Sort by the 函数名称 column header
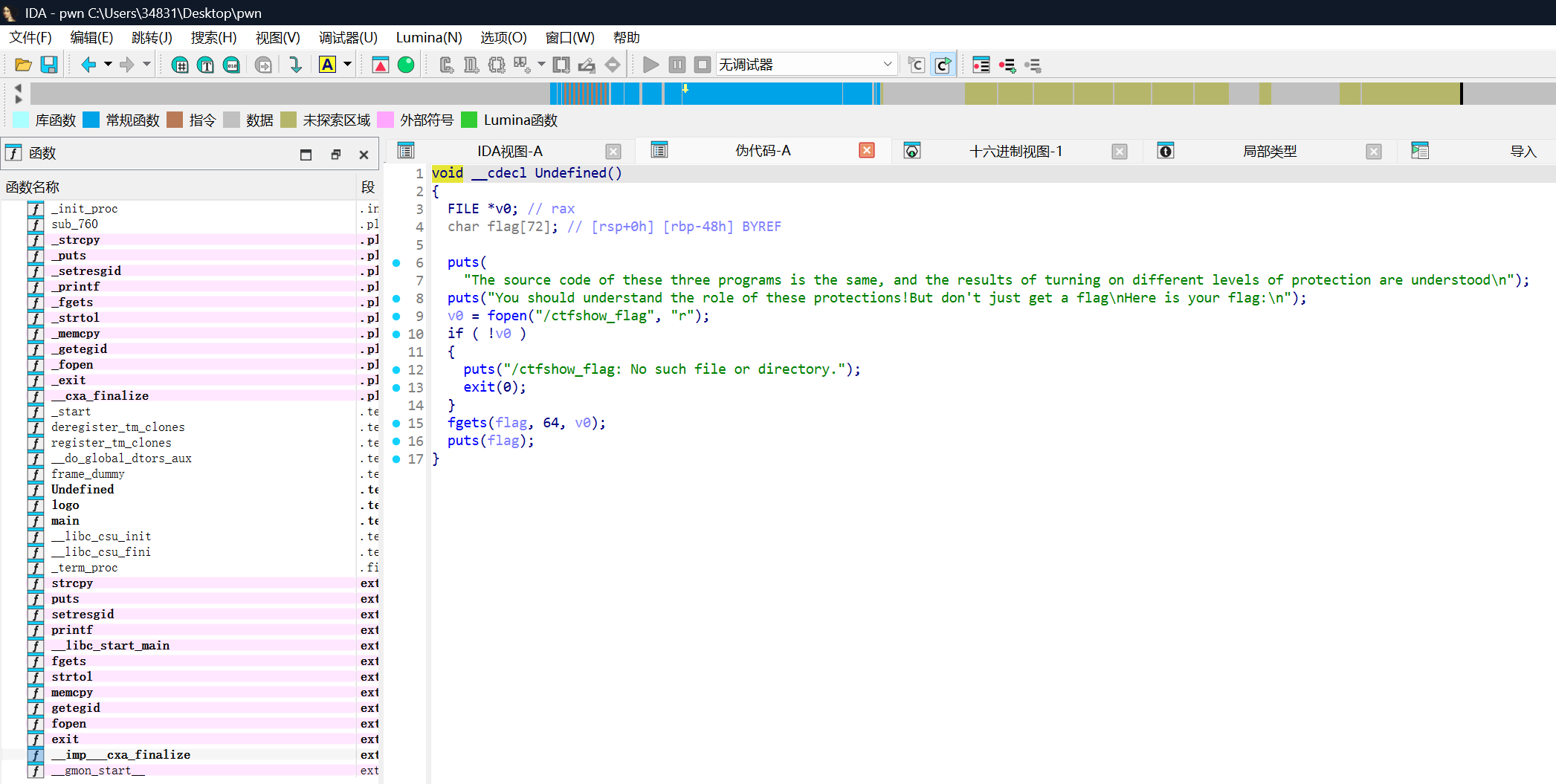Screen dimensions: 1556x784 pyautogui.click(x=179, y=187)
